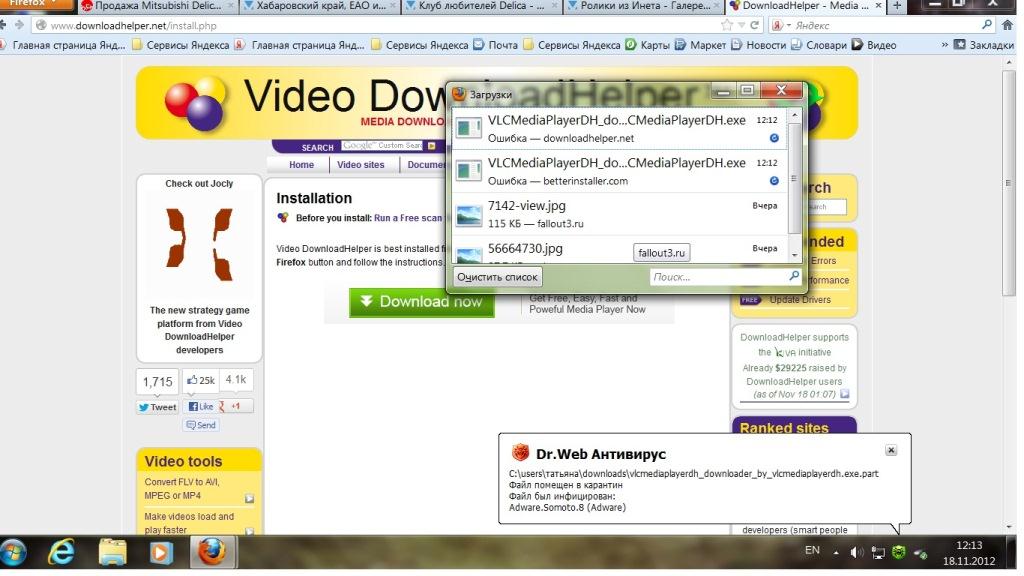Select the Video sites navigation tab
Image resolution: width=1024 pixels, height=576 pixels.
(x=360, y=165)
